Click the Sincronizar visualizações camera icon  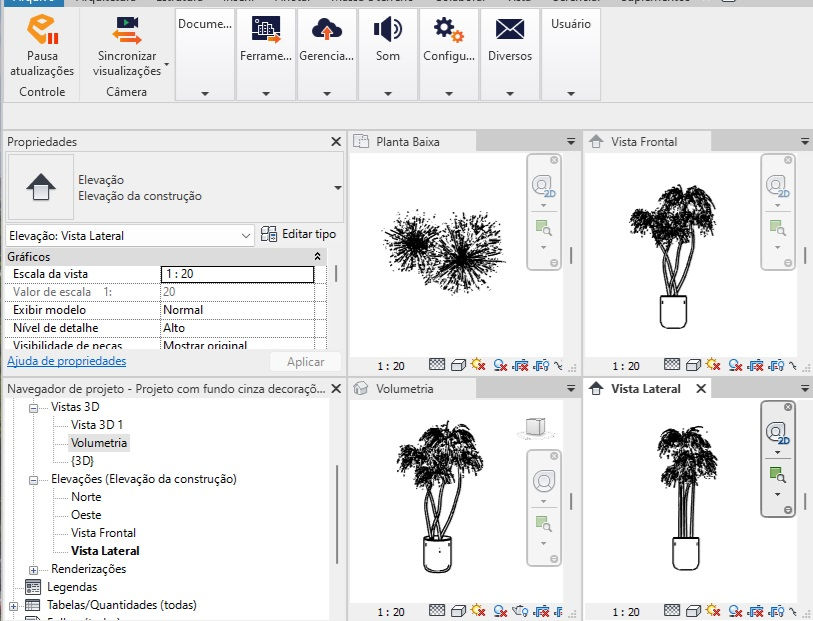[x=127, y=30]
